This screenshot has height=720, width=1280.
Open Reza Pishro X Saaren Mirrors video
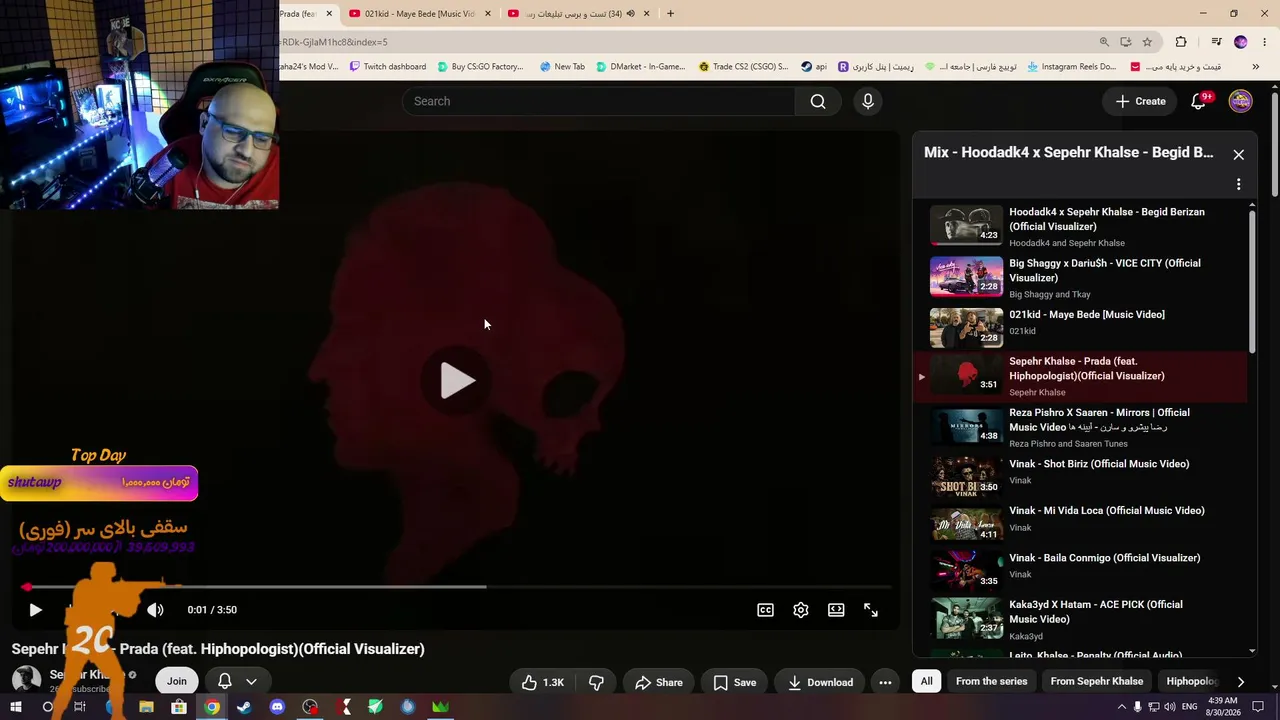click(x=1081, y=427)
